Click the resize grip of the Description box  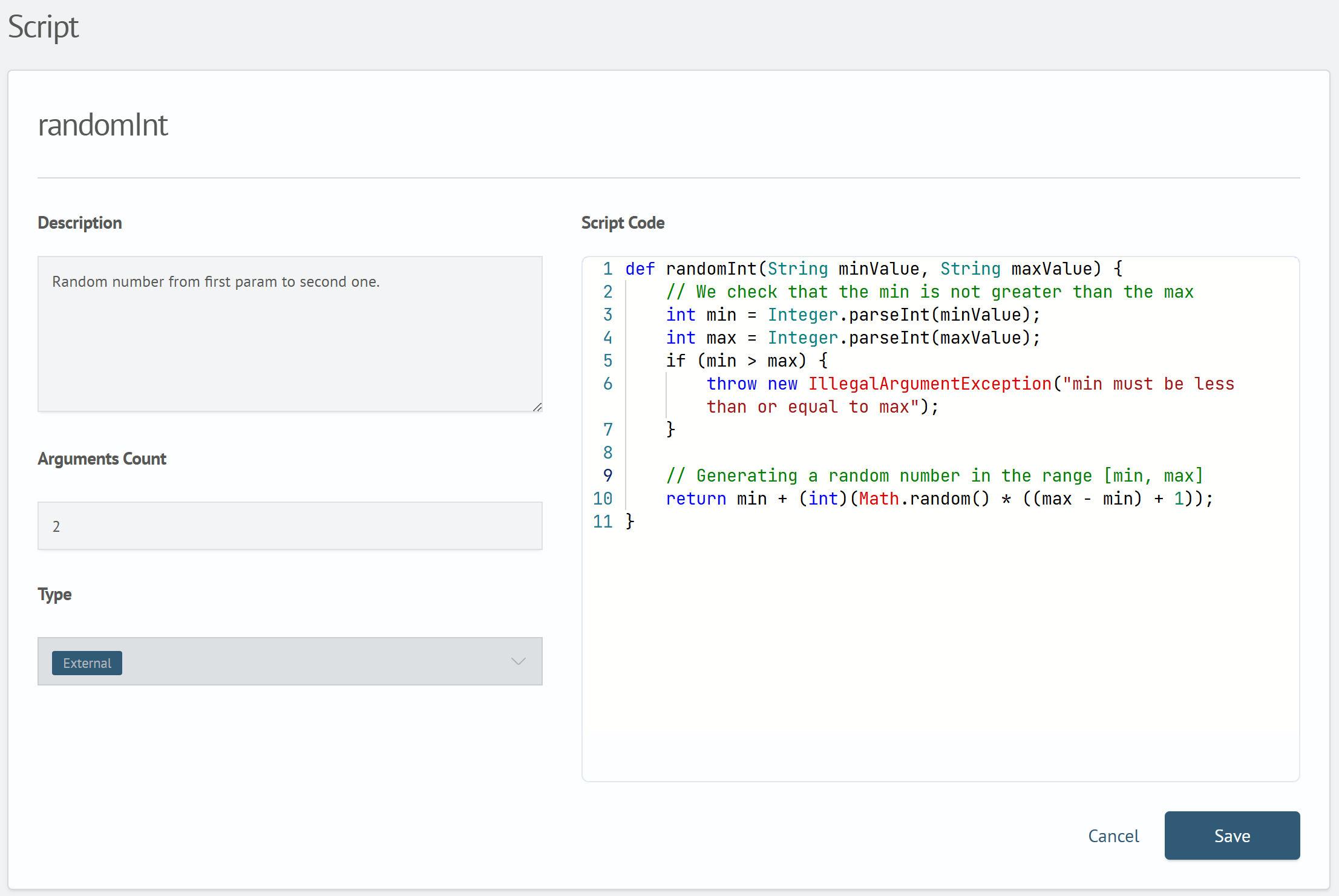coord(537,407)
